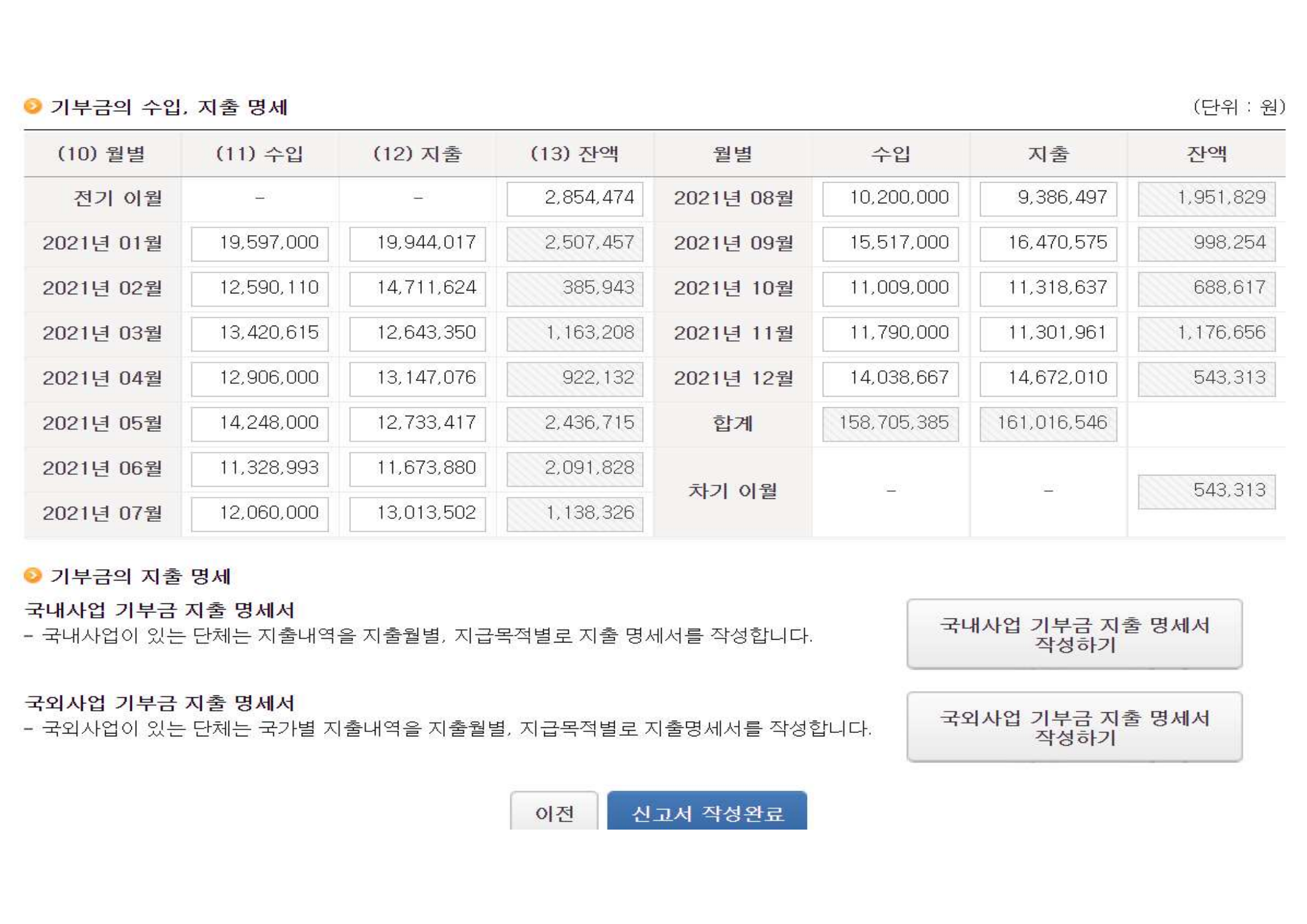
Task: Click 2021년 07월 지출 input
Action: point(417,514)
